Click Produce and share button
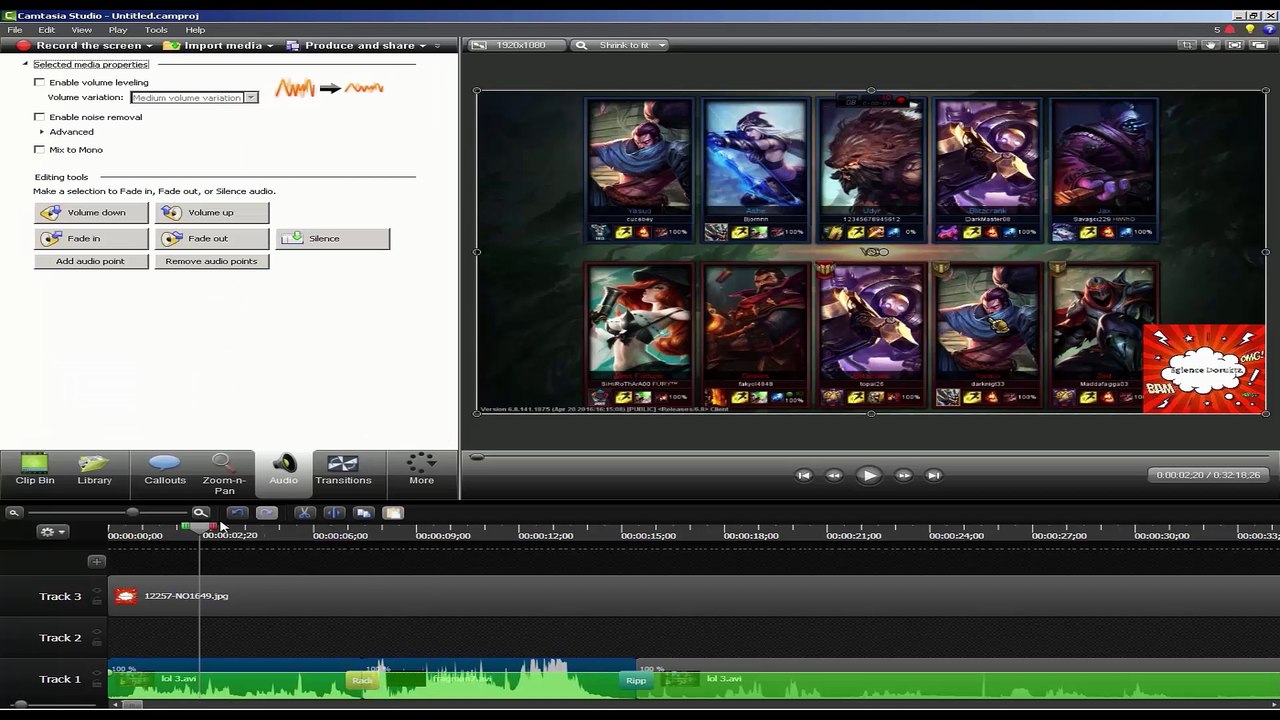Viewport: 1280px width, 720px height. [351, 46]
